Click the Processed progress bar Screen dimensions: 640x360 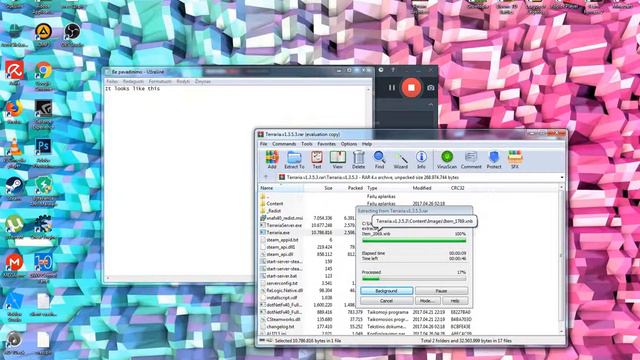pos(414,279)
